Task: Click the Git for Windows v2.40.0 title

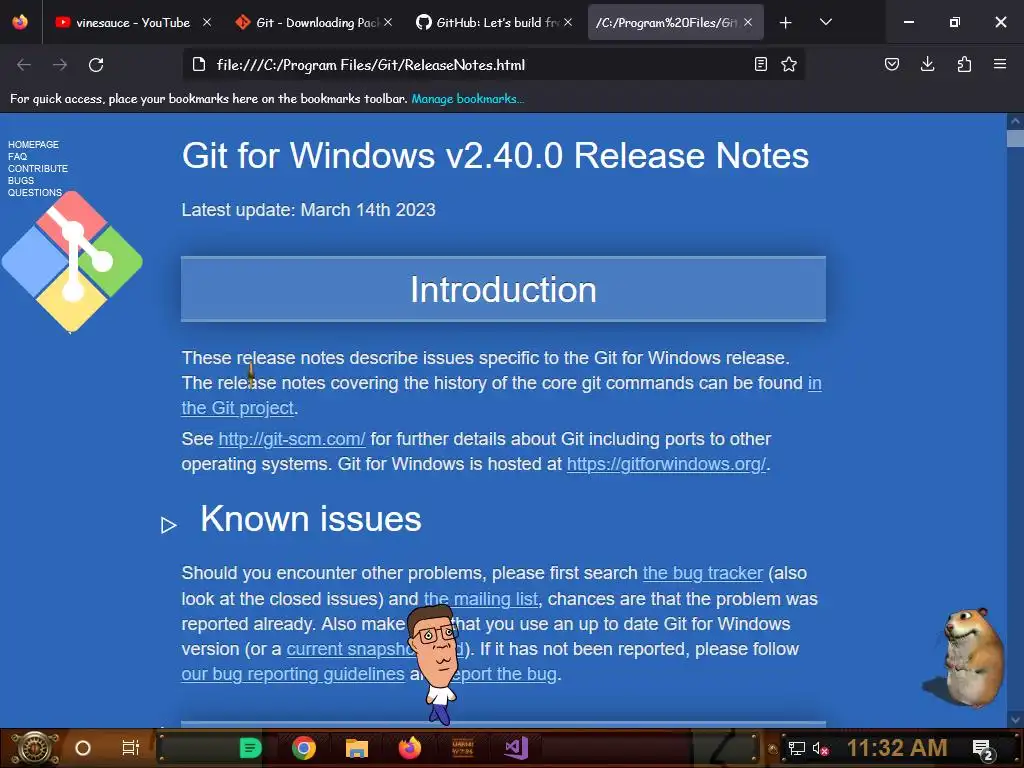Action: point(495,155)
